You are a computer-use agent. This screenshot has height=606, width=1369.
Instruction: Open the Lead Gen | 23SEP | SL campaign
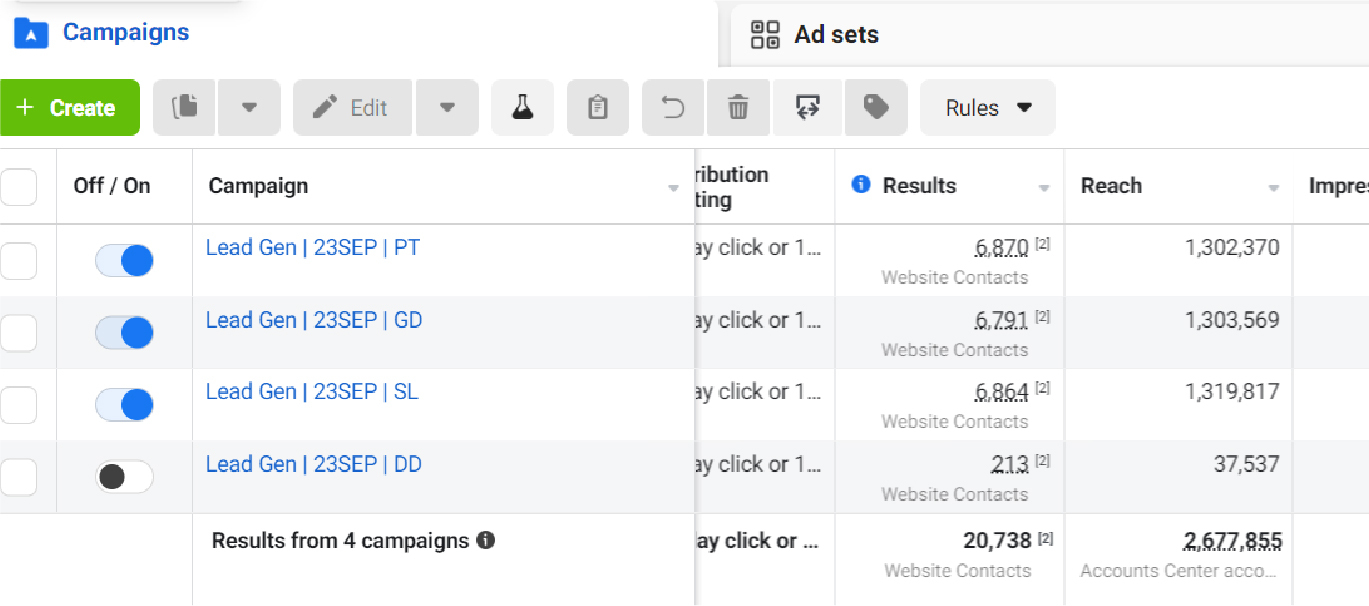click(312, 392)
